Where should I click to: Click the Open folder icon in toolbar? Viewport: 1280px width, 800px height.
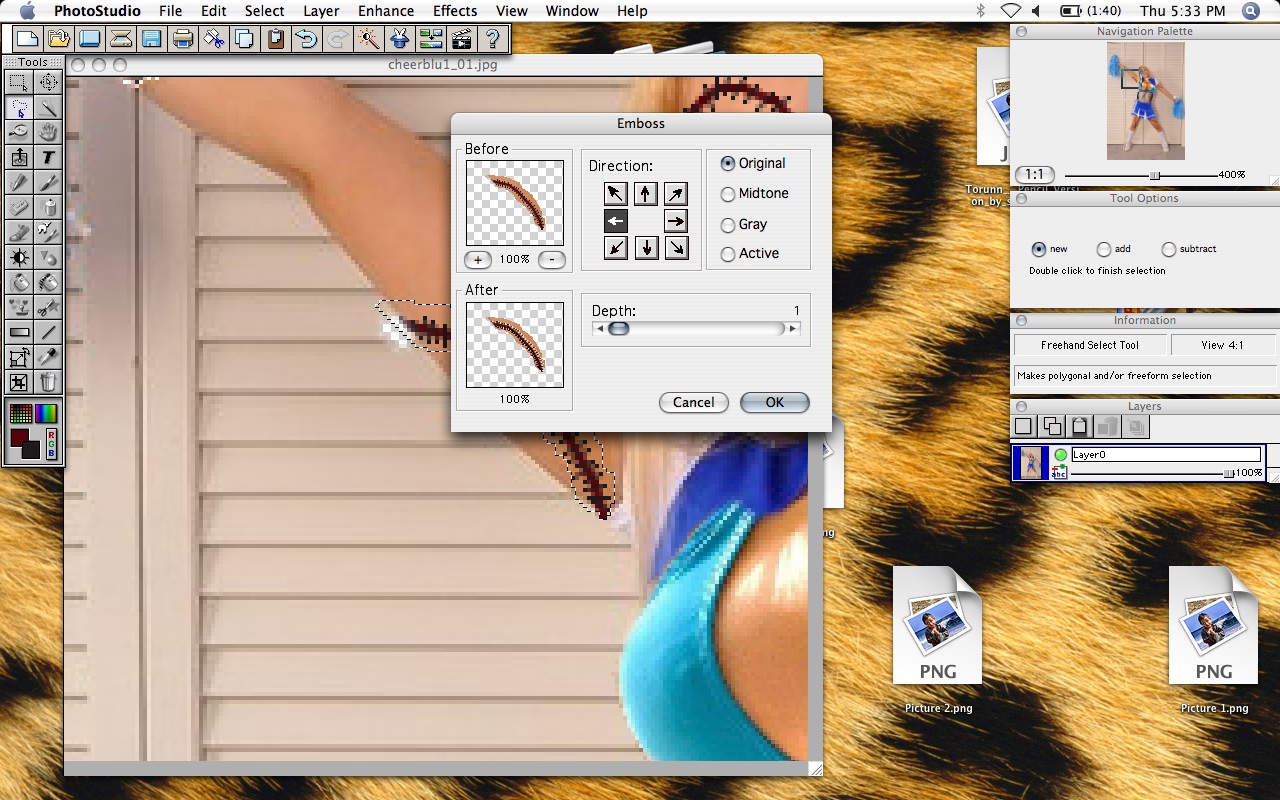coord(58,39)
